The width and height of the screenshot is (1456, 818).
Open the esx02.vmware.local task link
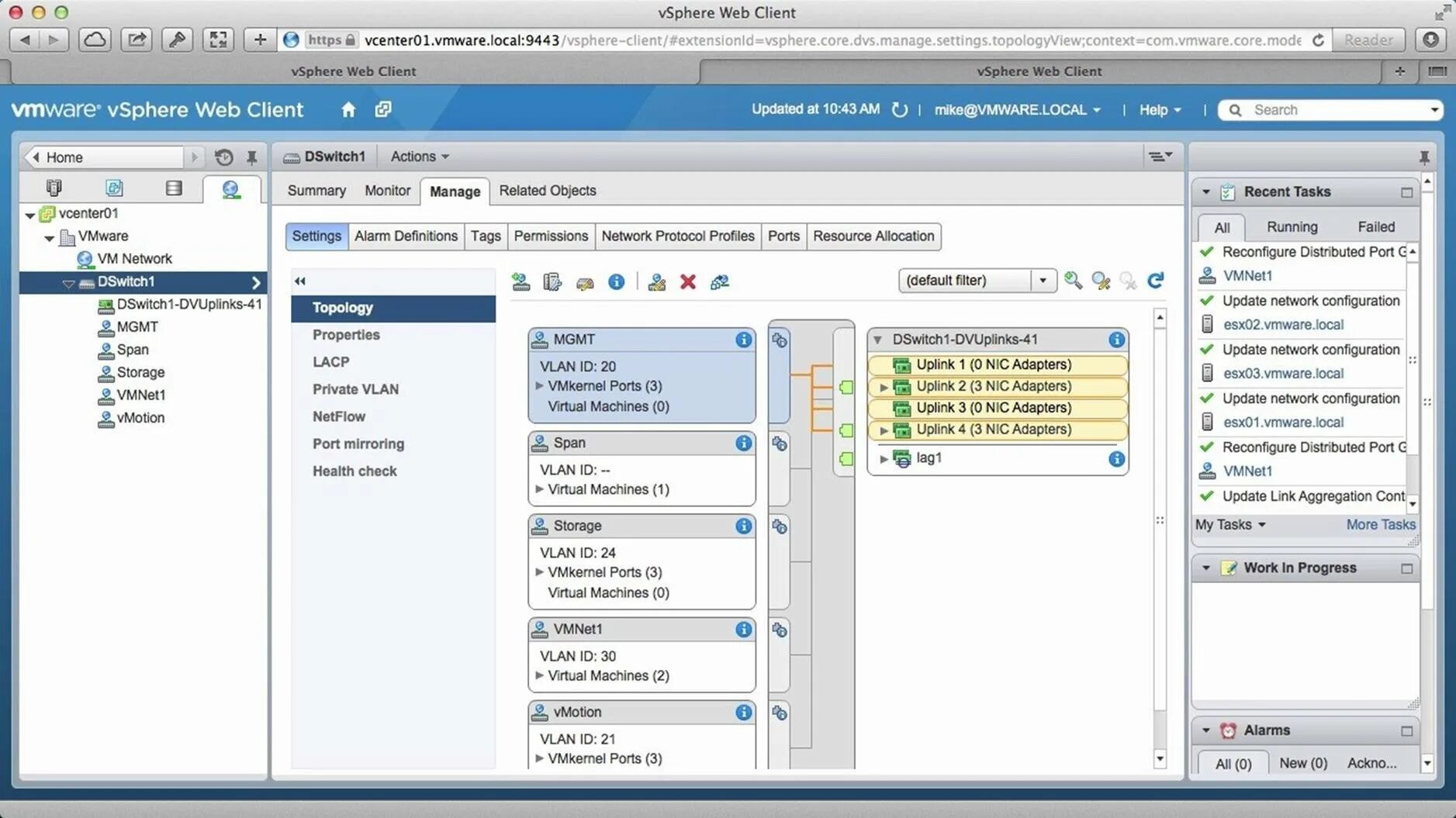tap(1283, 325)
